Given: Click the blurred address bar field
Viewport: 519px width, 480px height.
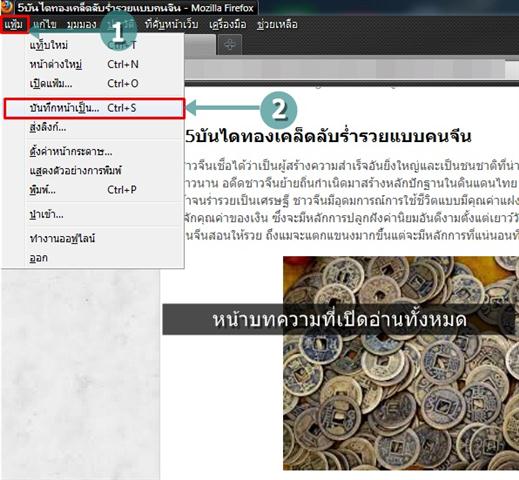Looking at the screenshot, I should tap(345, 70).
